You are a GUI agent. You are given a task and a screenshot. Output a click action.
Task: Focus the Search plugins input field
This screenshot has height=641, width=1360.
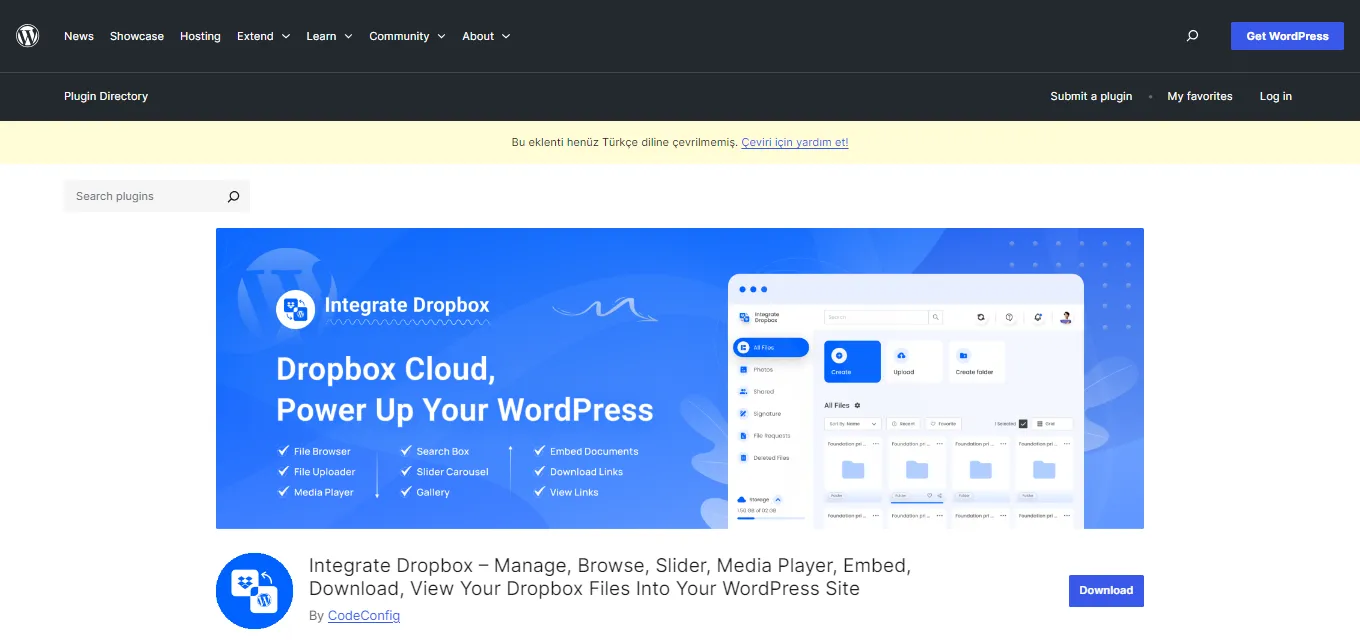coord(145,197)
